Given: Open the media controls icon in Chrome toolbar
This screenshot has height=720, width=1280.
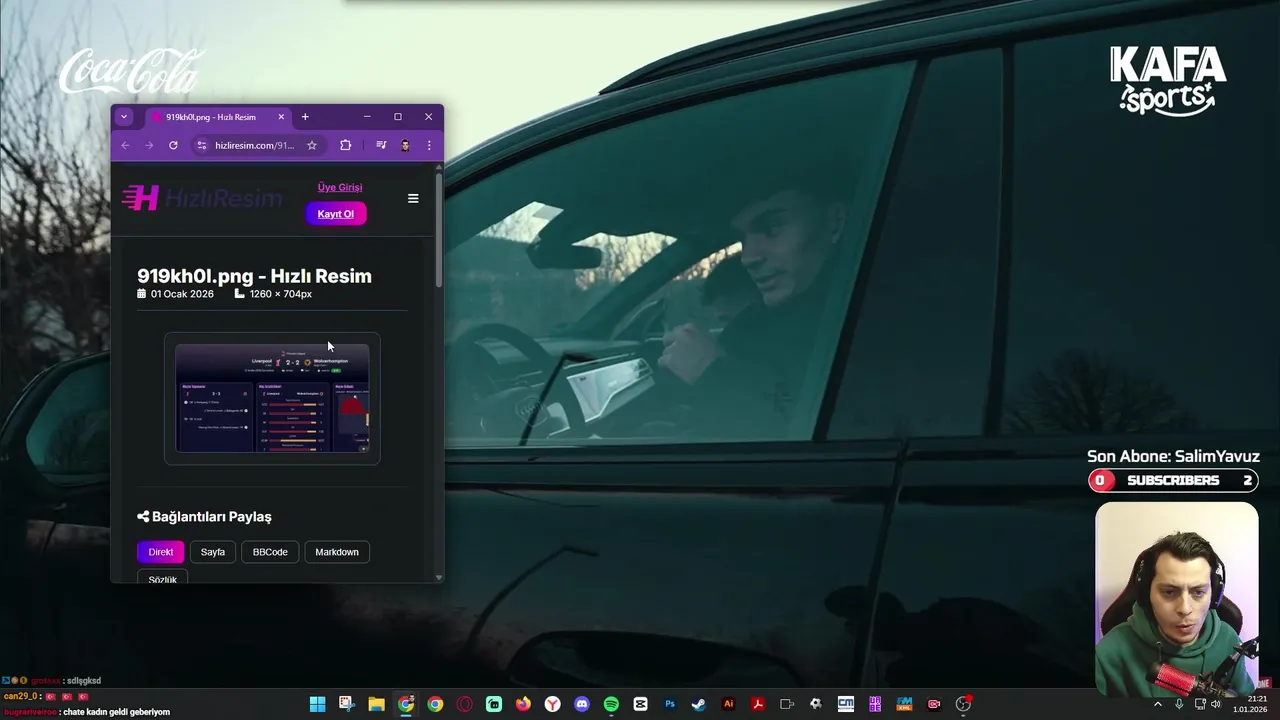Looking at the screenshot, I should click(381, 145).
